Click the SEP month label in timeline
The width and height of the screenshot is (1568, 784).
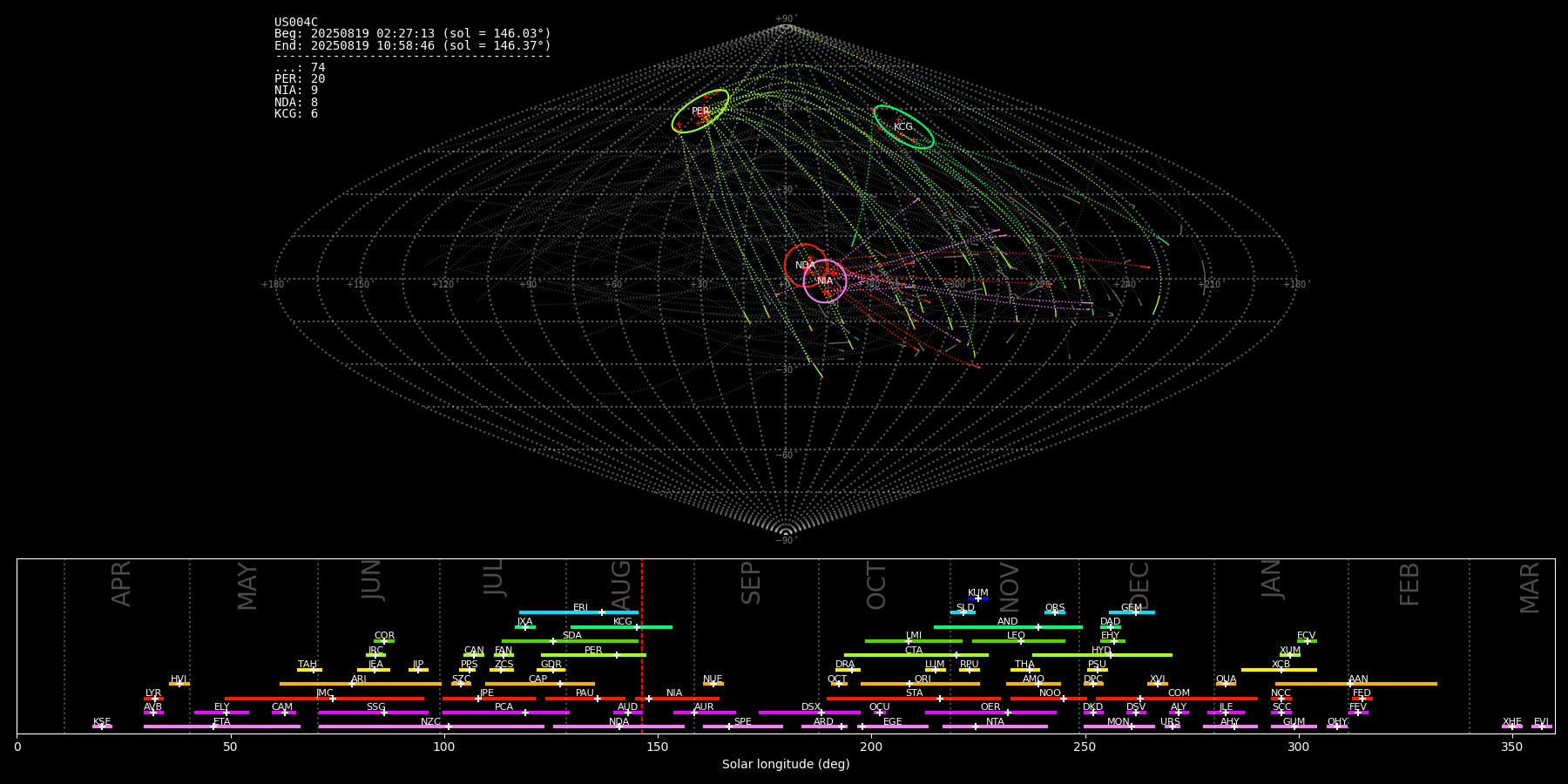(x=751, y=583)
